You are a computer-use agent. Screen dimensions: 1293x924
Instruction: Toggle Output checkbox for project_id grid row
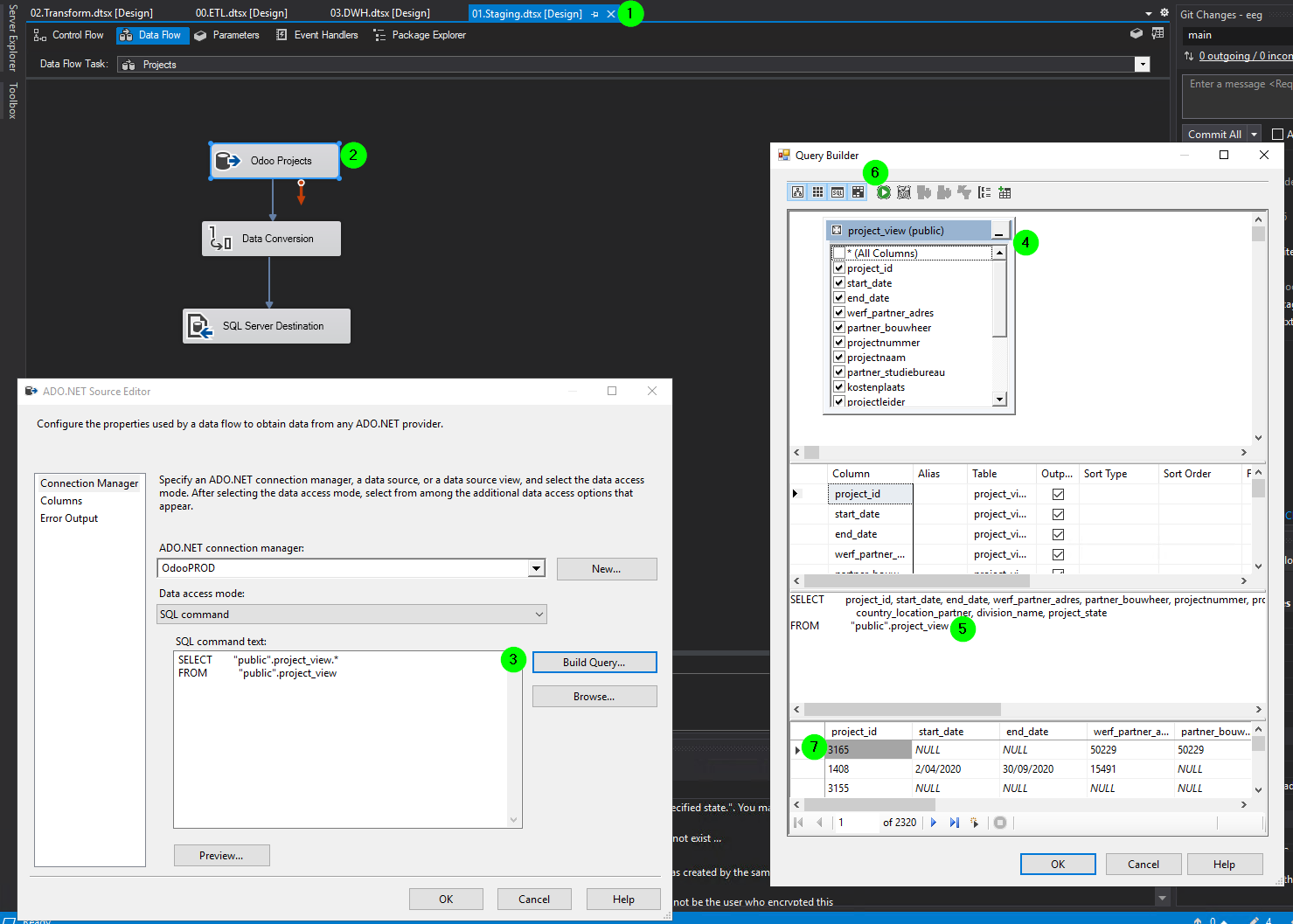click(1058, 494)
